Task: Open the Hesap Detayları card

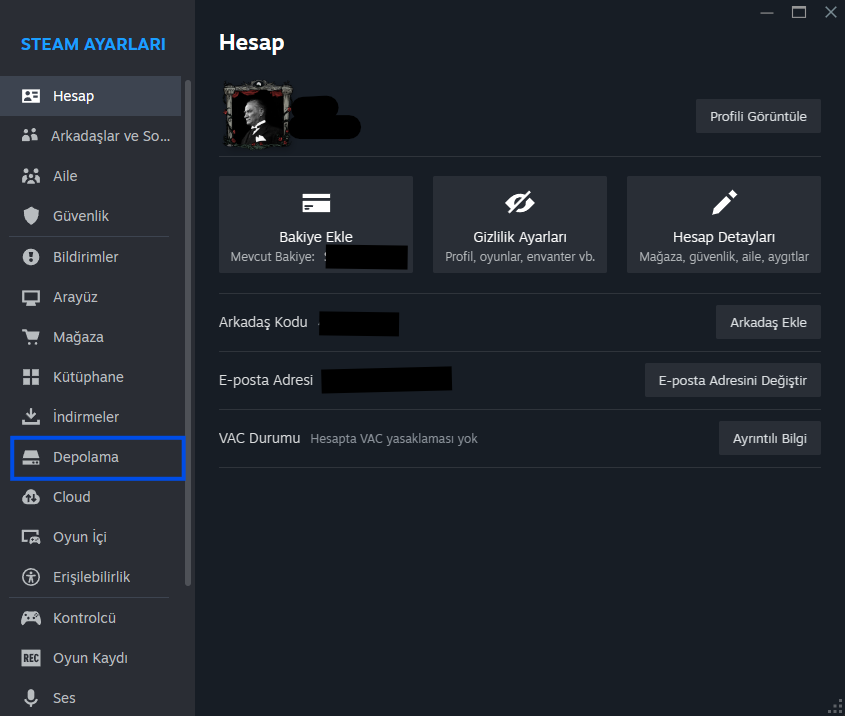Action: (724, 224)
